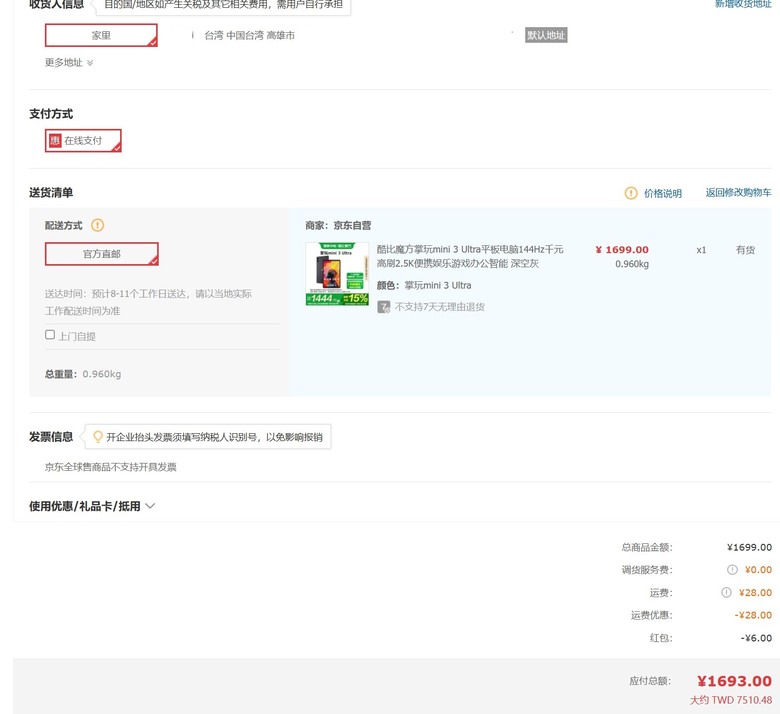Viewport: 780px width, 714px height.
Task: Open 价格说明 link
Action: coord(663,194)
